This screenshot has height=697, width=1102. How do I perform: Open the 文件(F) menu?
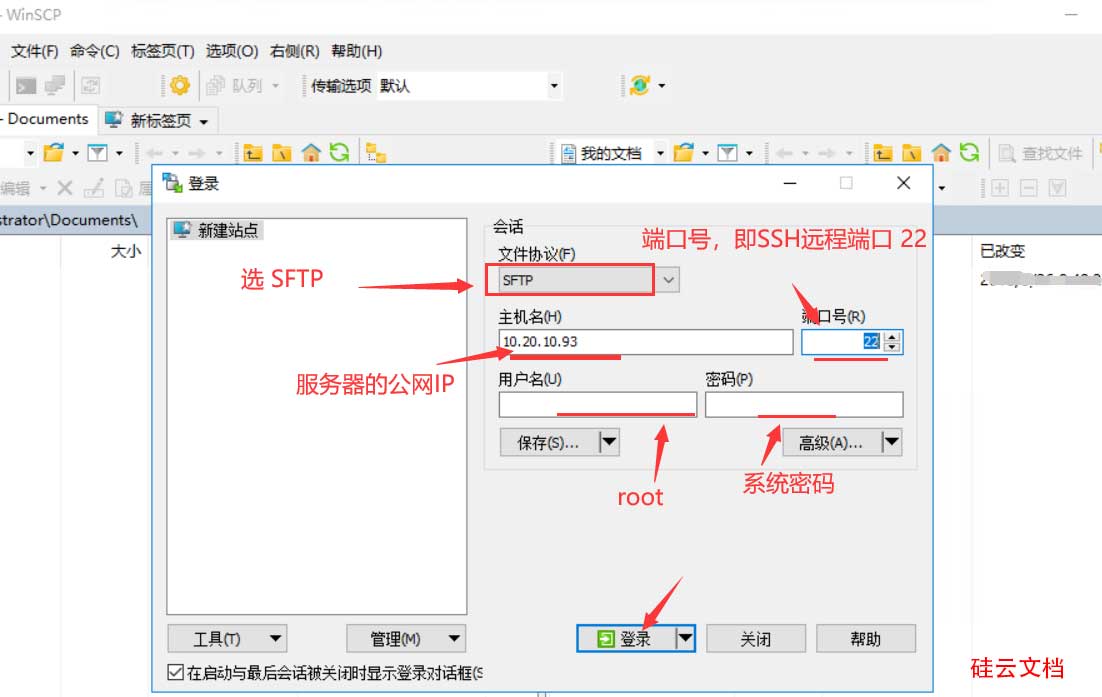(x=35, y=51)
